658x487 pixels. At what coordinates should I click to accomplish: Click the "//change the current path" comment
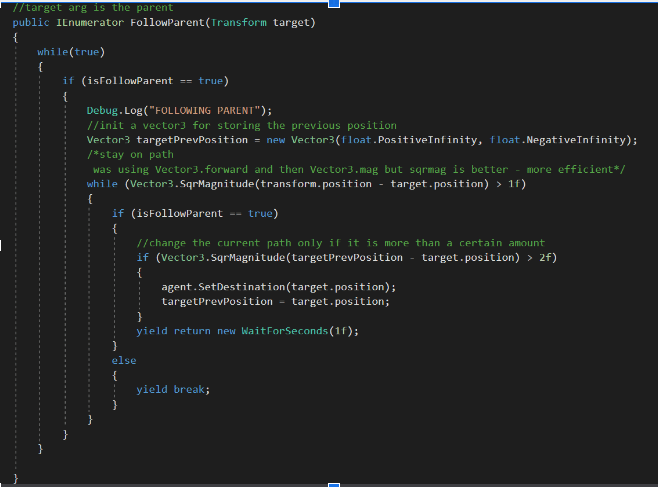(341, 243)
